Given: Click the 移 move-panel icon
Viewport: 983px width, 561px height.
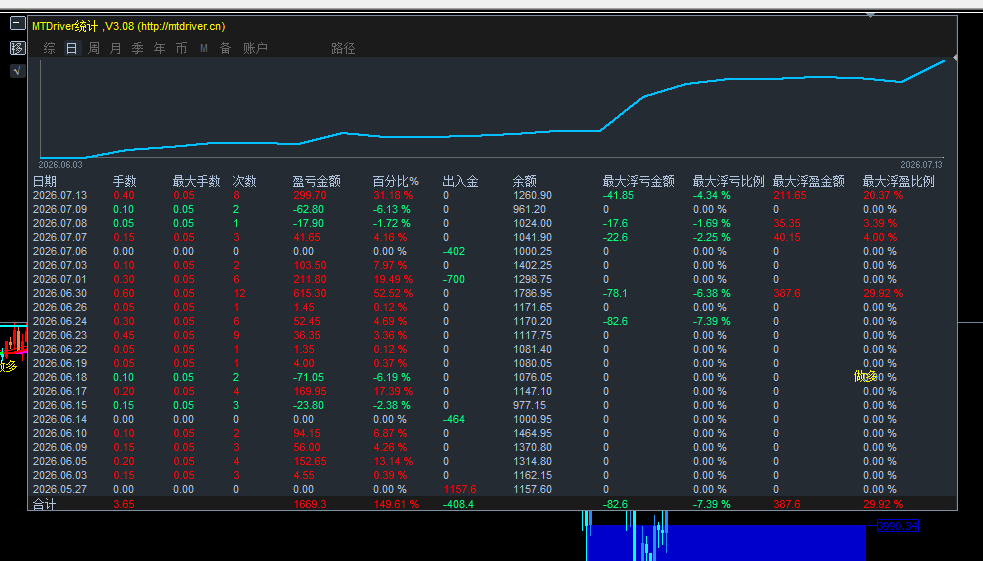Looking at the screenshot, I should tap(18, 48).
